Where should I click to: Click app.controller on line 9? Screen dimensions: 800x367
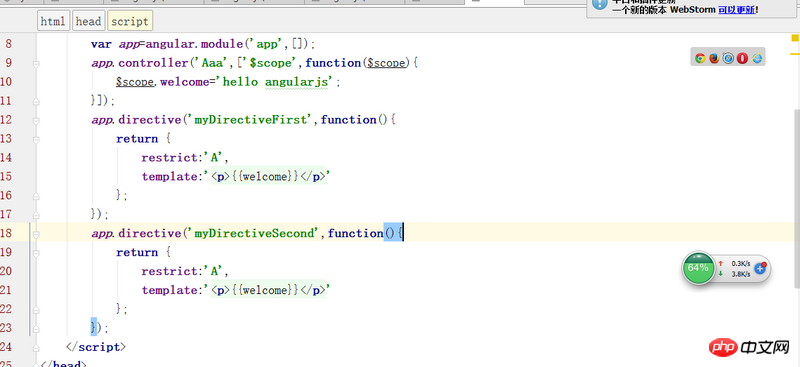pyautogui.click(x=139, y=63)
